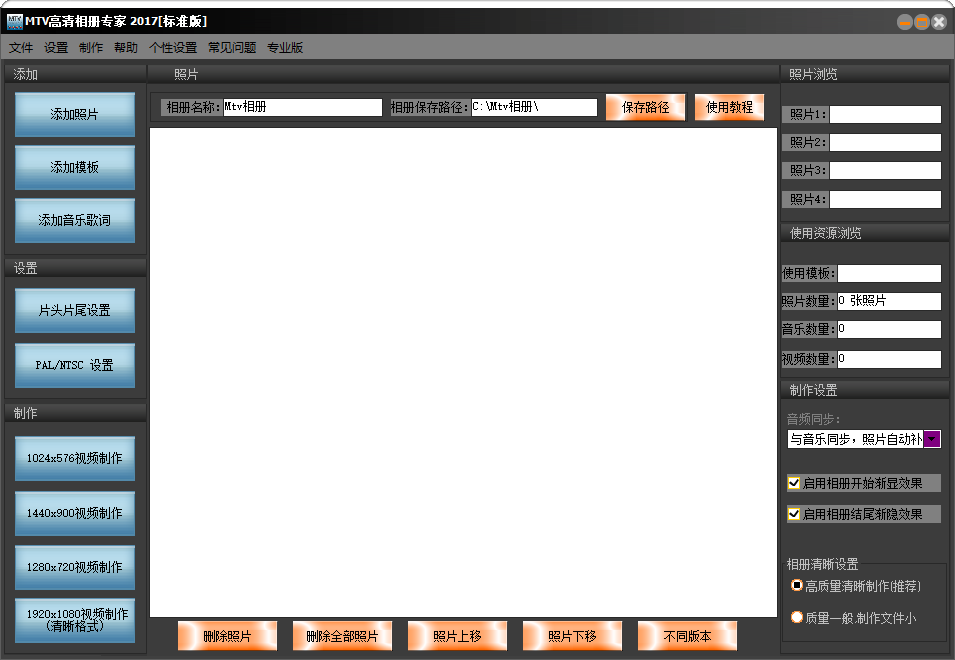Click the 照片2 field
Screen dimensions: 955x660
tap(886, 142)
